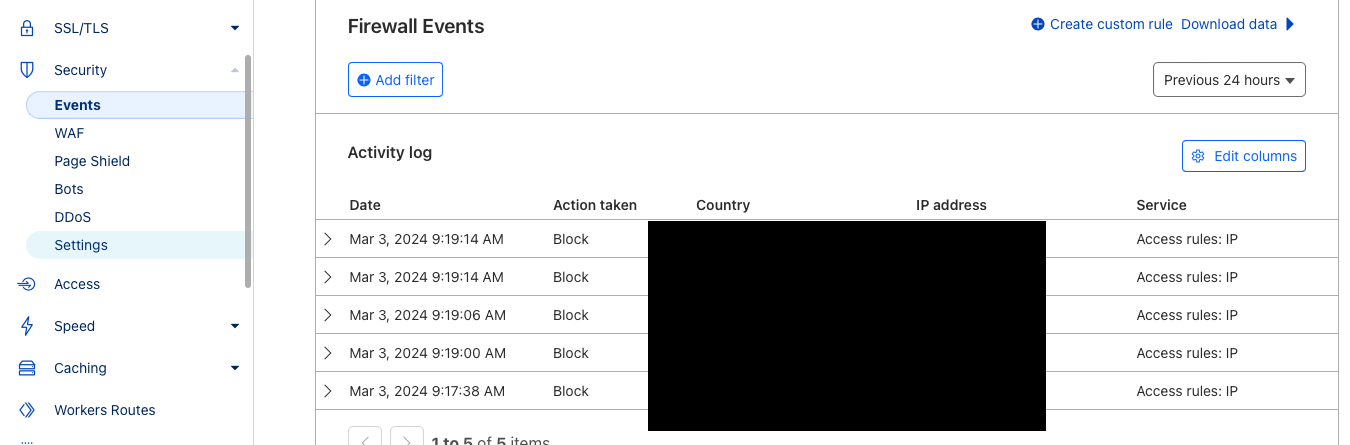Image resolution: width=1350 pixels, height=445 pixels.
Task: Open the Previous 24 hours dropdown
Action: pos(1229,80)
